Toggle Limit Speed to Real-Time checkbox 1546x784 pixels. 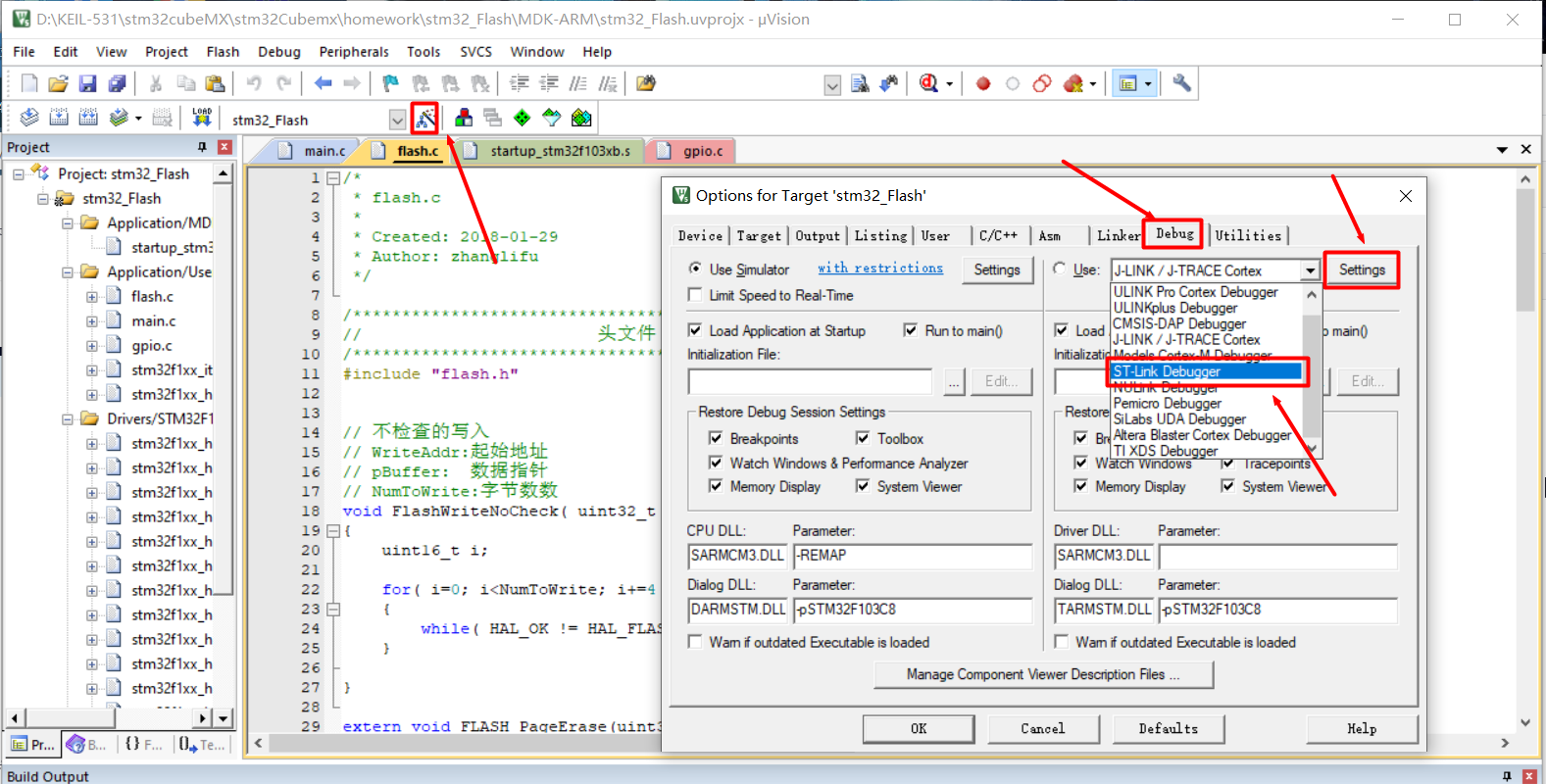(695, 294)
